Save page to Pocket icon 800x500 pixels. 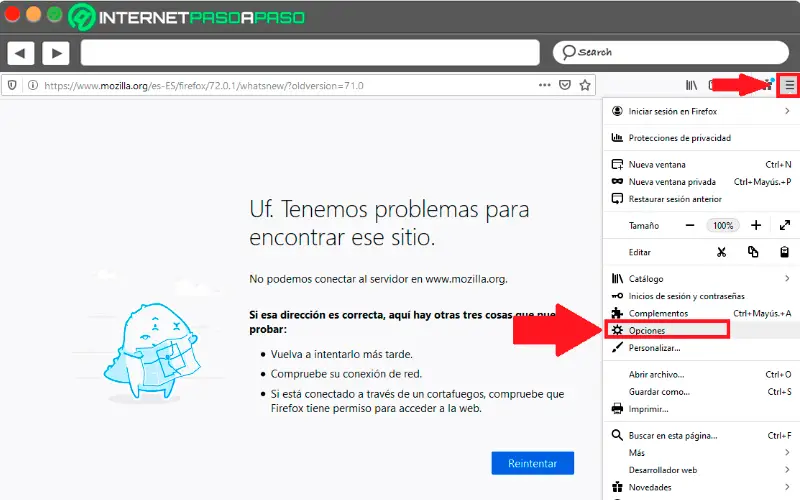coord(565,85)
